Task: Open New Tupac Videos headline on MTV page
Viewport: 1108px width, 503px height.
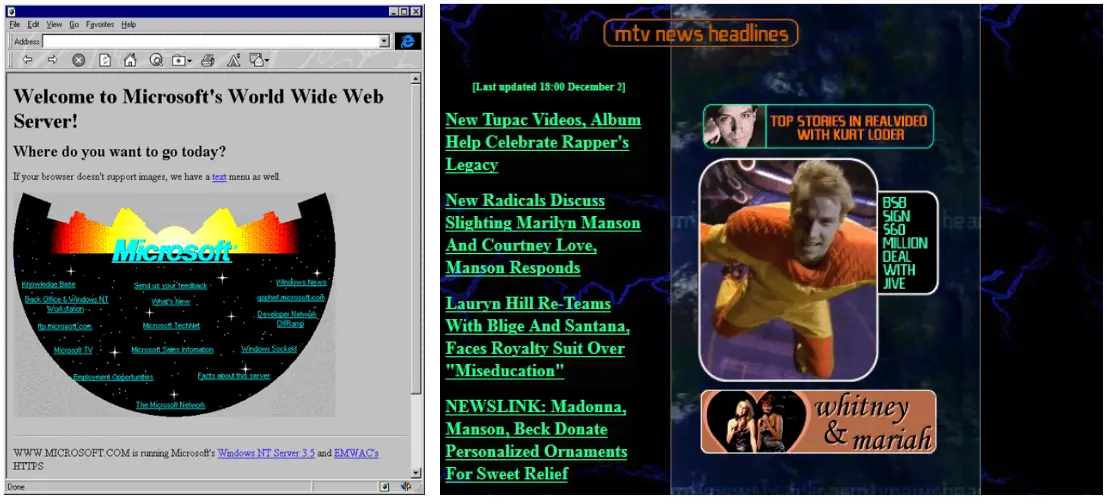Action: 543,142
